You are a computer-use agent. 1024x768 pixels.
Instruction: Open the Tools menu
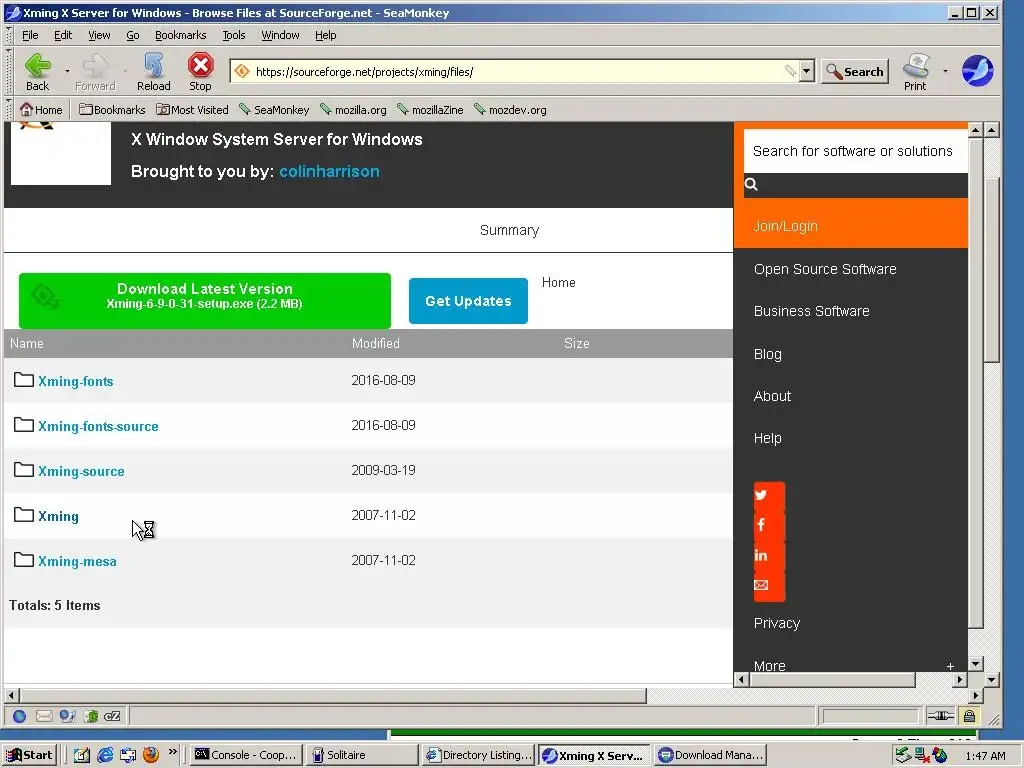234,35
